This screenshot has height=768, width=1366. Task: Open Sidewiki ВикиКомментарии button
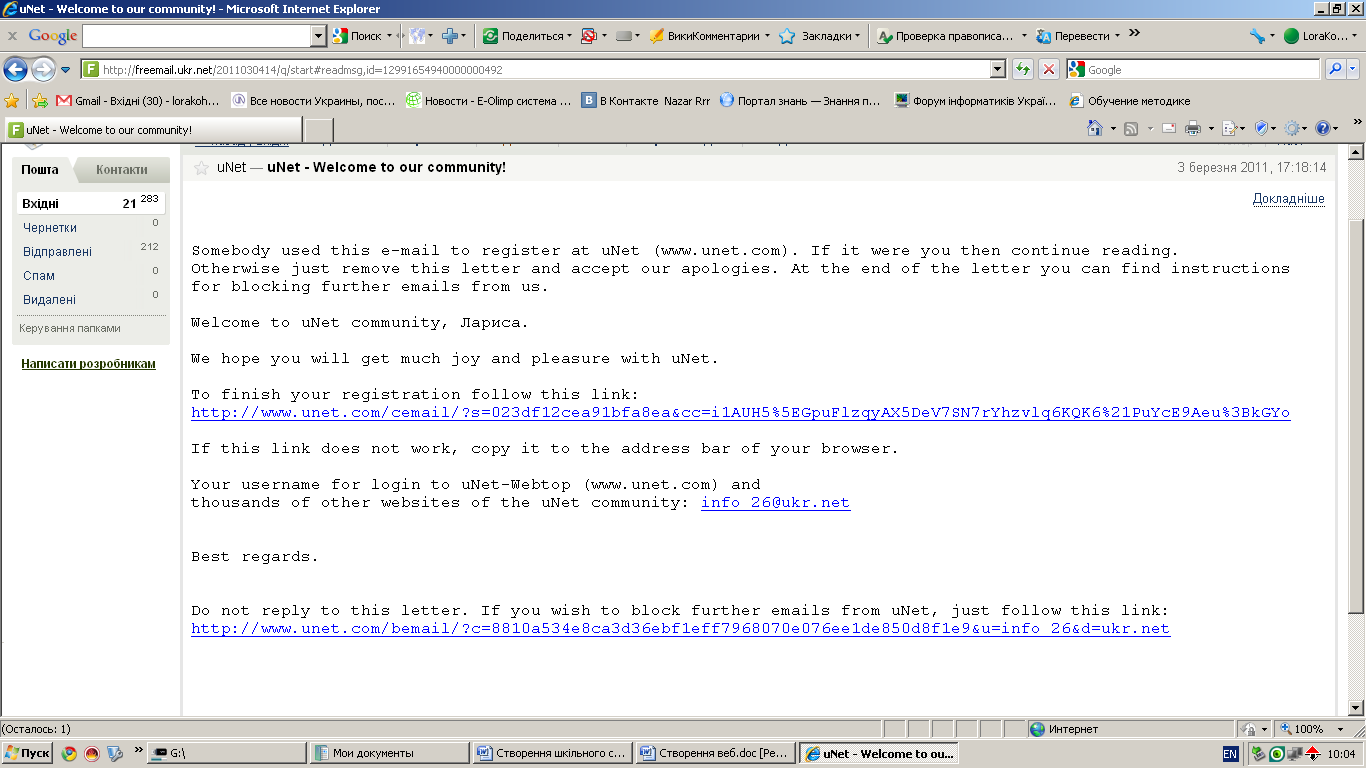pos(709,36)
